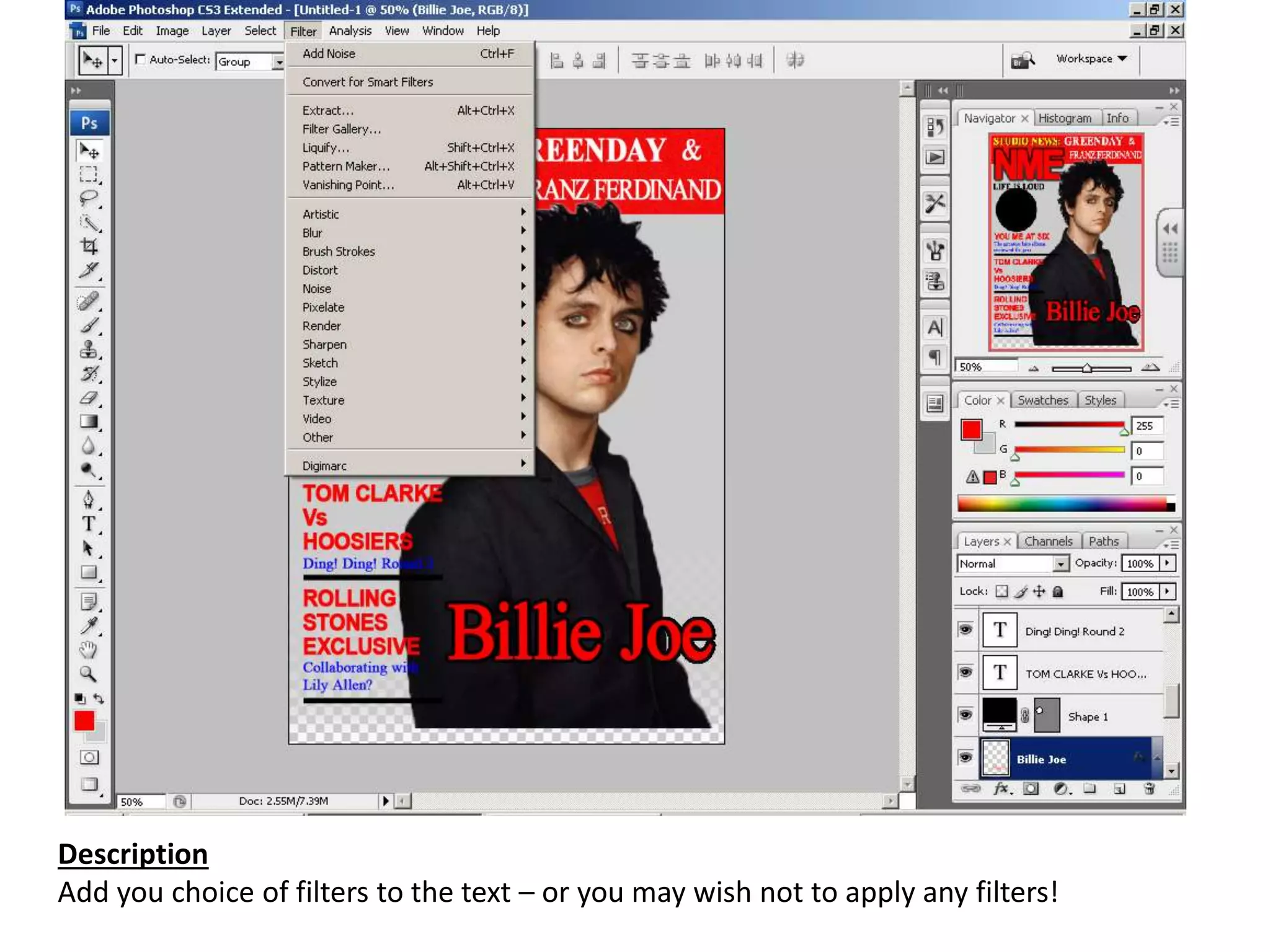Select the Crop tool

point(89,247)
